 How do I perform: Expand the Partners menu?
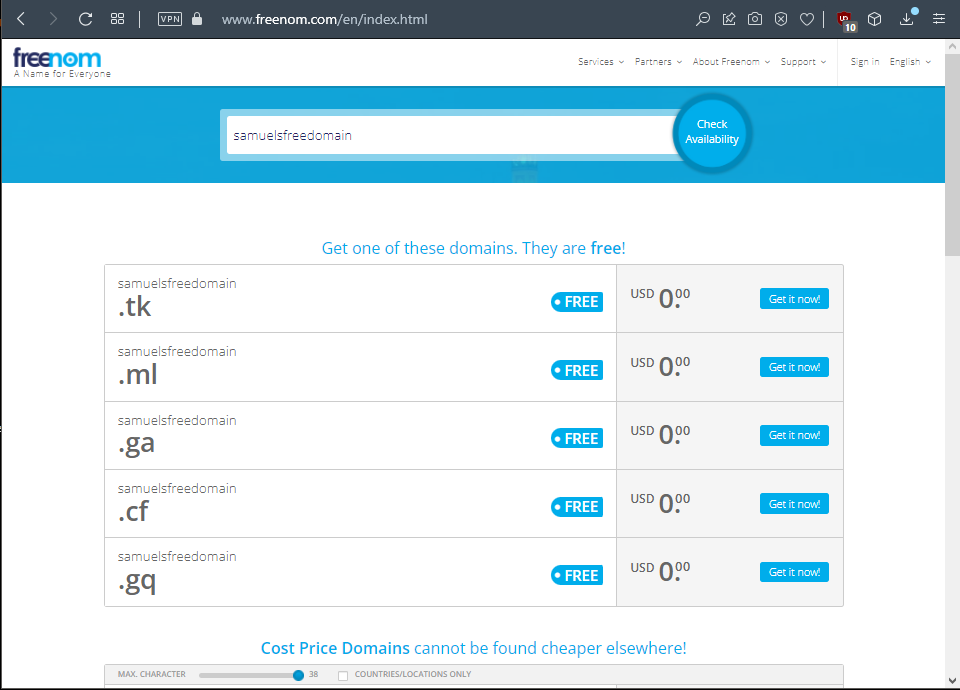point(658,62)
